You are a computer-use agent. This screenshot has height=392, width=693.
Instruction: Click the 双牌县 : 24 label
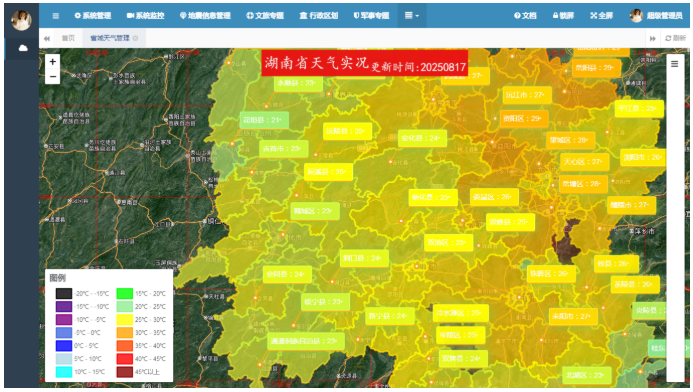(x=463, y=359)
